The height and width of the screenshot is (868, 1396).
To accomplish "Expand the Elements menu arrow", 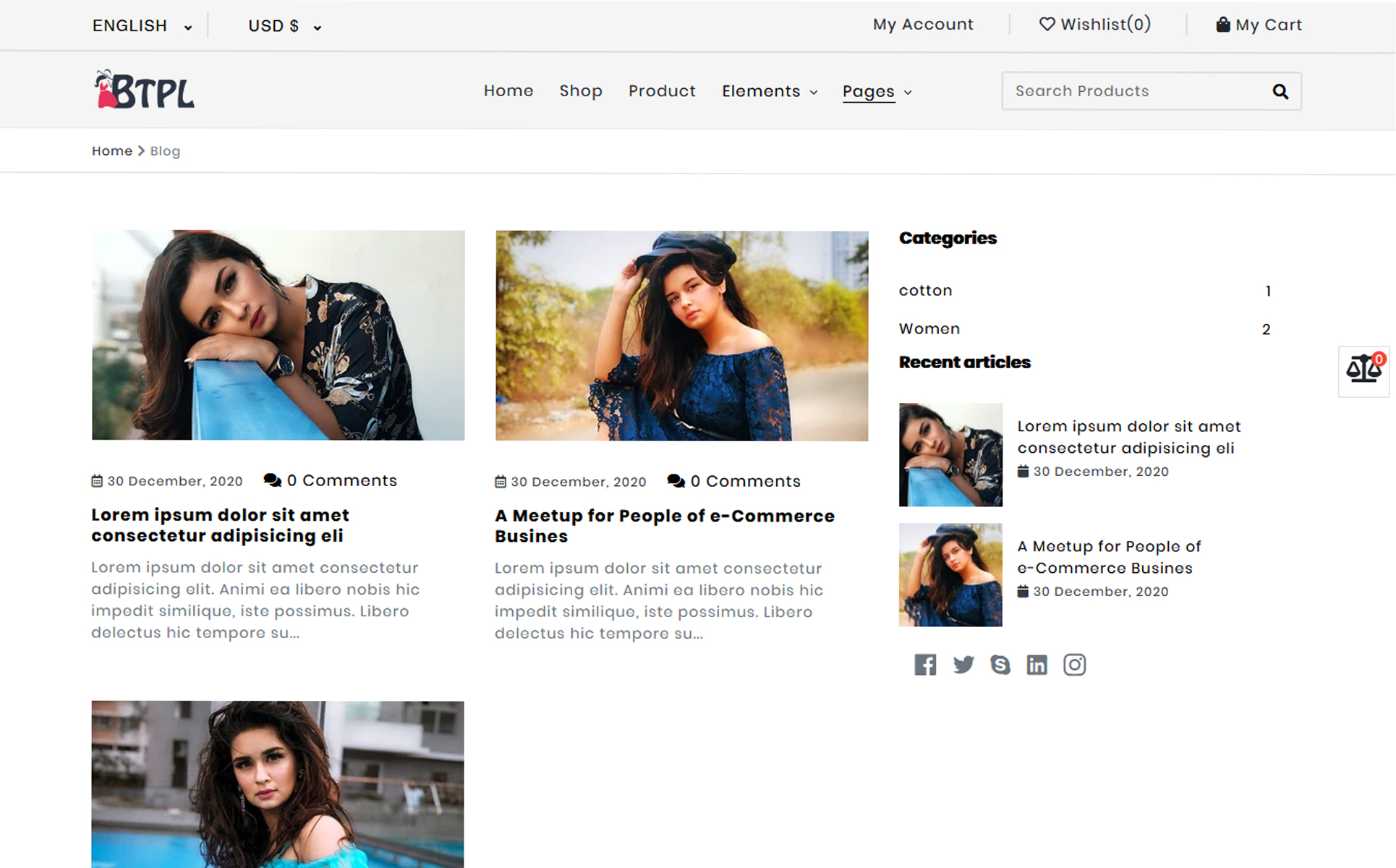I will [x=814, y=92].
